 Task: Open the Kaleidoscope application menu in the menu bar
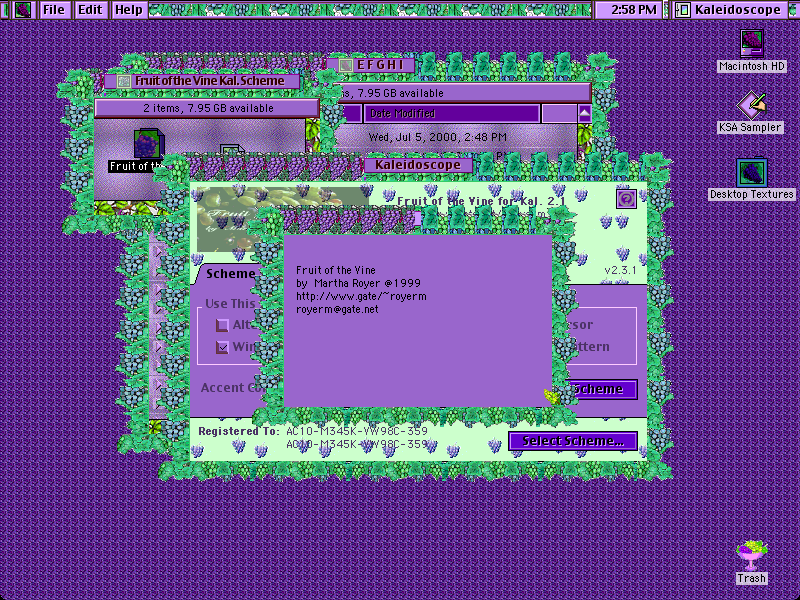click(730, 10)
